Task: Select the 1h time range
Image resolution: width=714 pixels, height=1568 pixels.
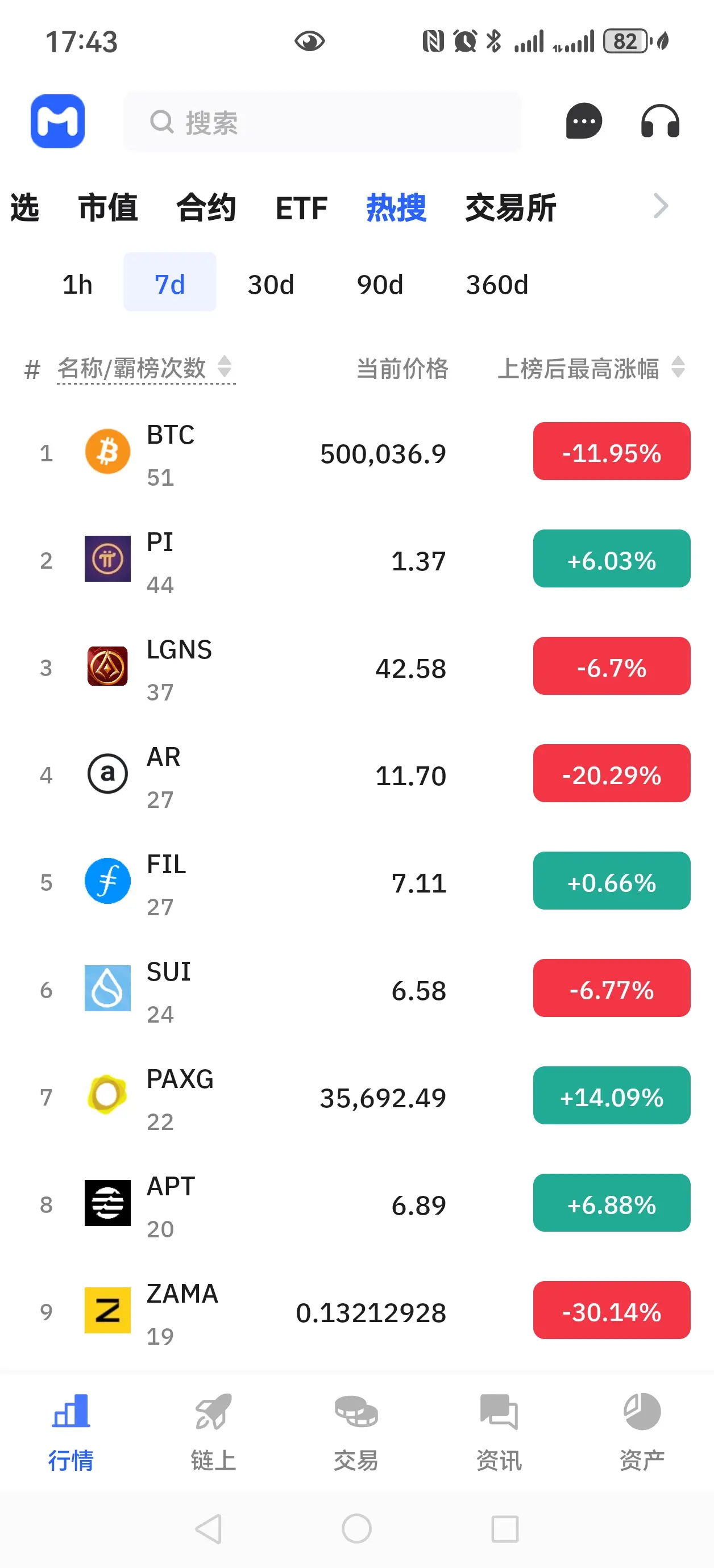Action: pyautogui.click(x=77, y=284)
